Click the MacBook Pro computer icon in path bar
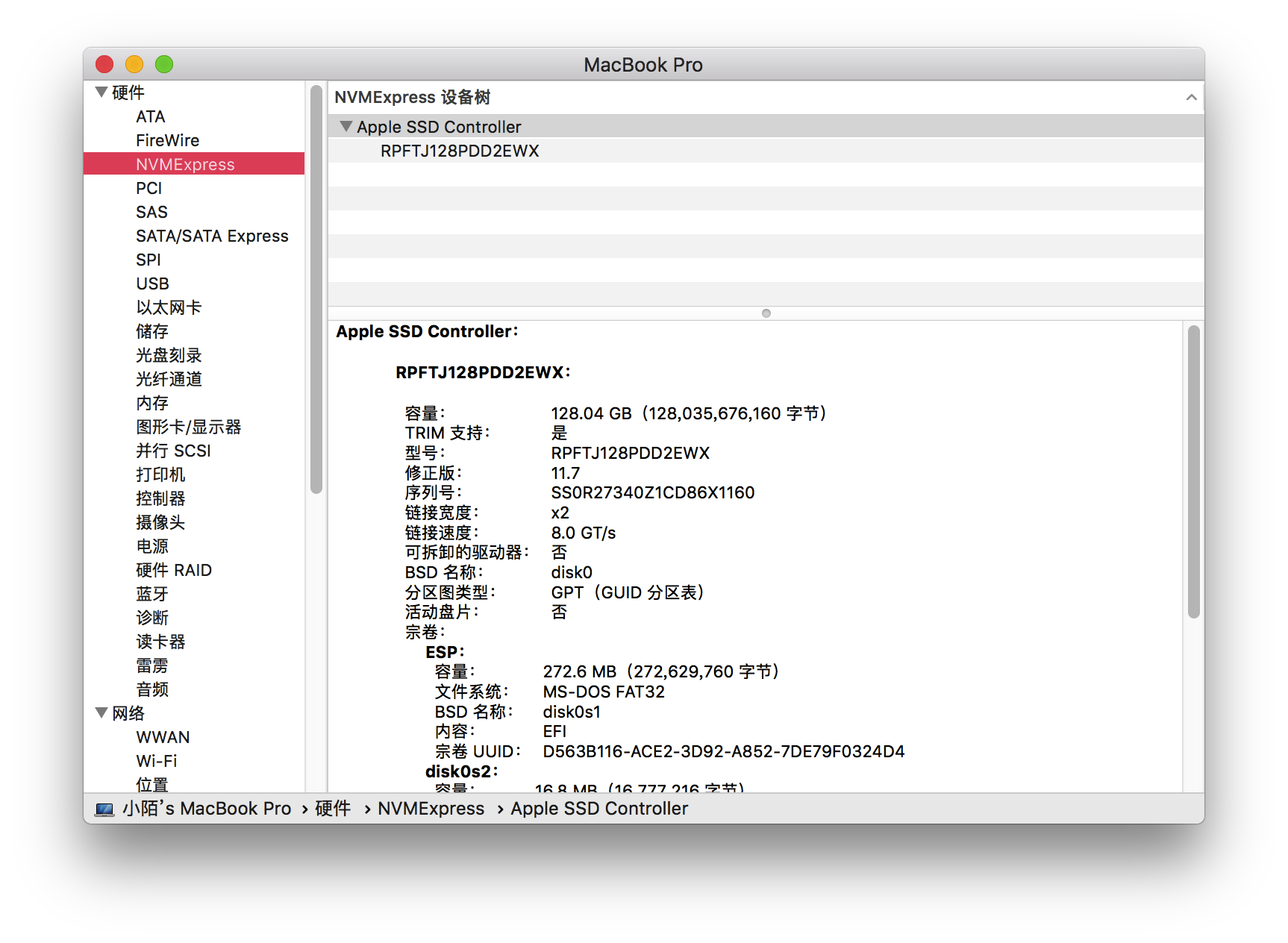The image size is (1288, 943). point(104,809)
